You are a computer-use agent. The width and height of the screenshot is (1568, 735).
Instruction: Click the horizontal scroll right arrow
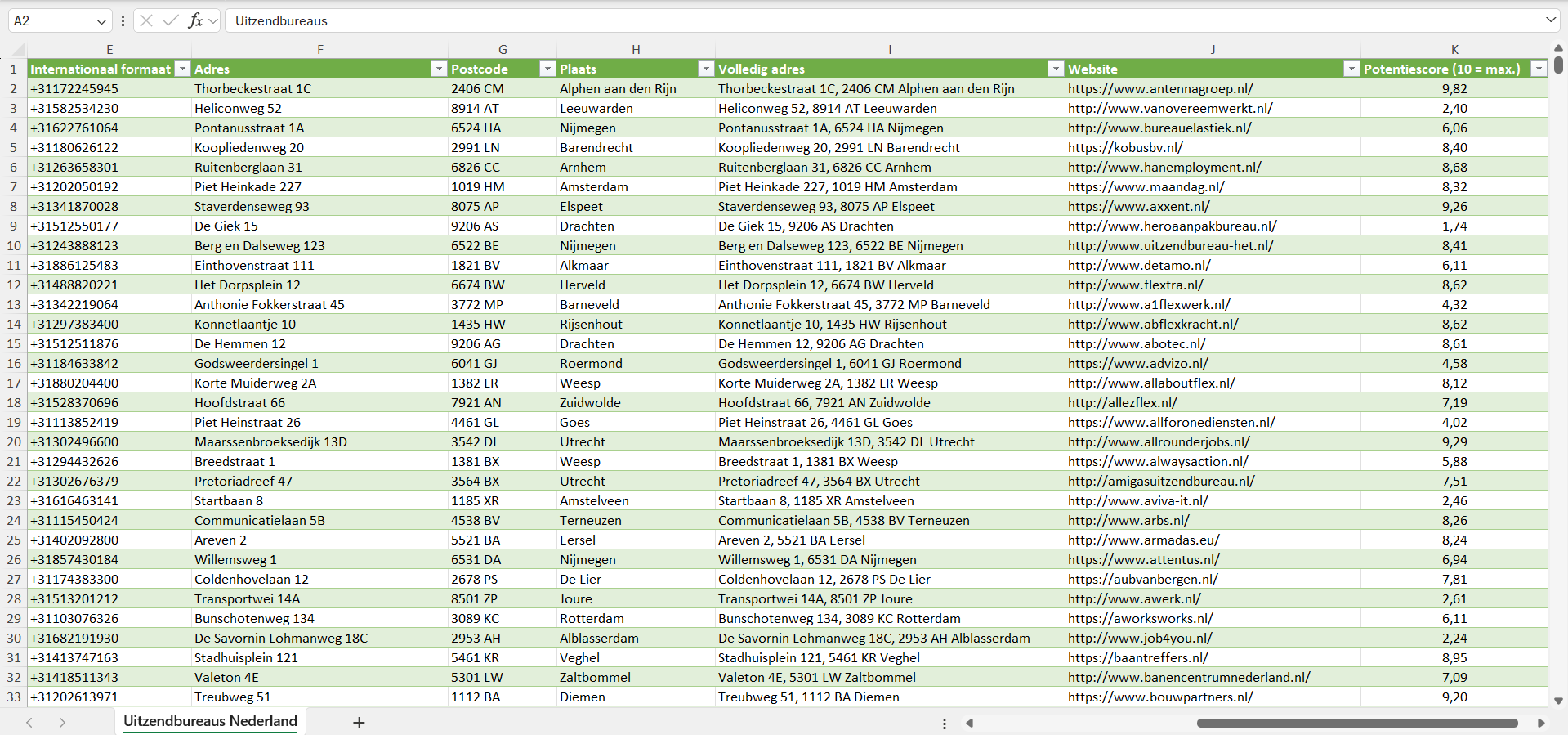[1541, 723]
